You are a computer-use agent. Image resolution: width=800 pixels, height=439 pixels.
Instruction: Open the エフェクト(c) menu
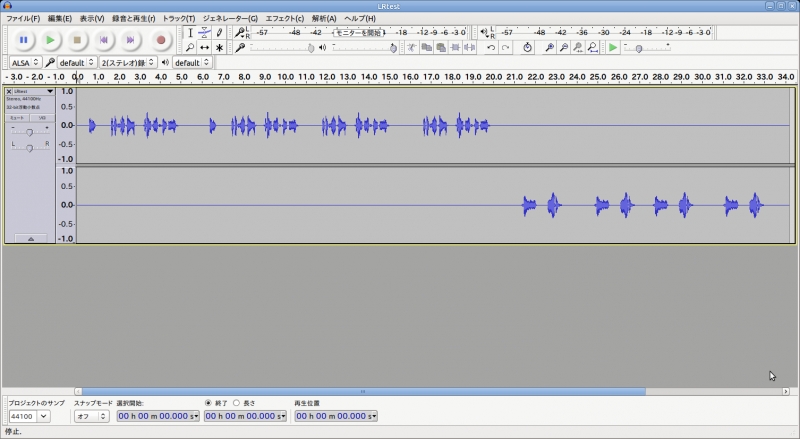coord(285,18)
